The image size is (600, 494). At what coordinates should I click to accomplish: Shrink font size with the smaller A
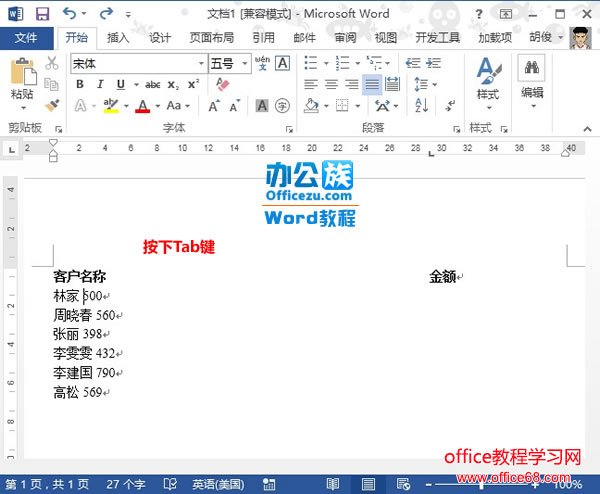point(235,106)
